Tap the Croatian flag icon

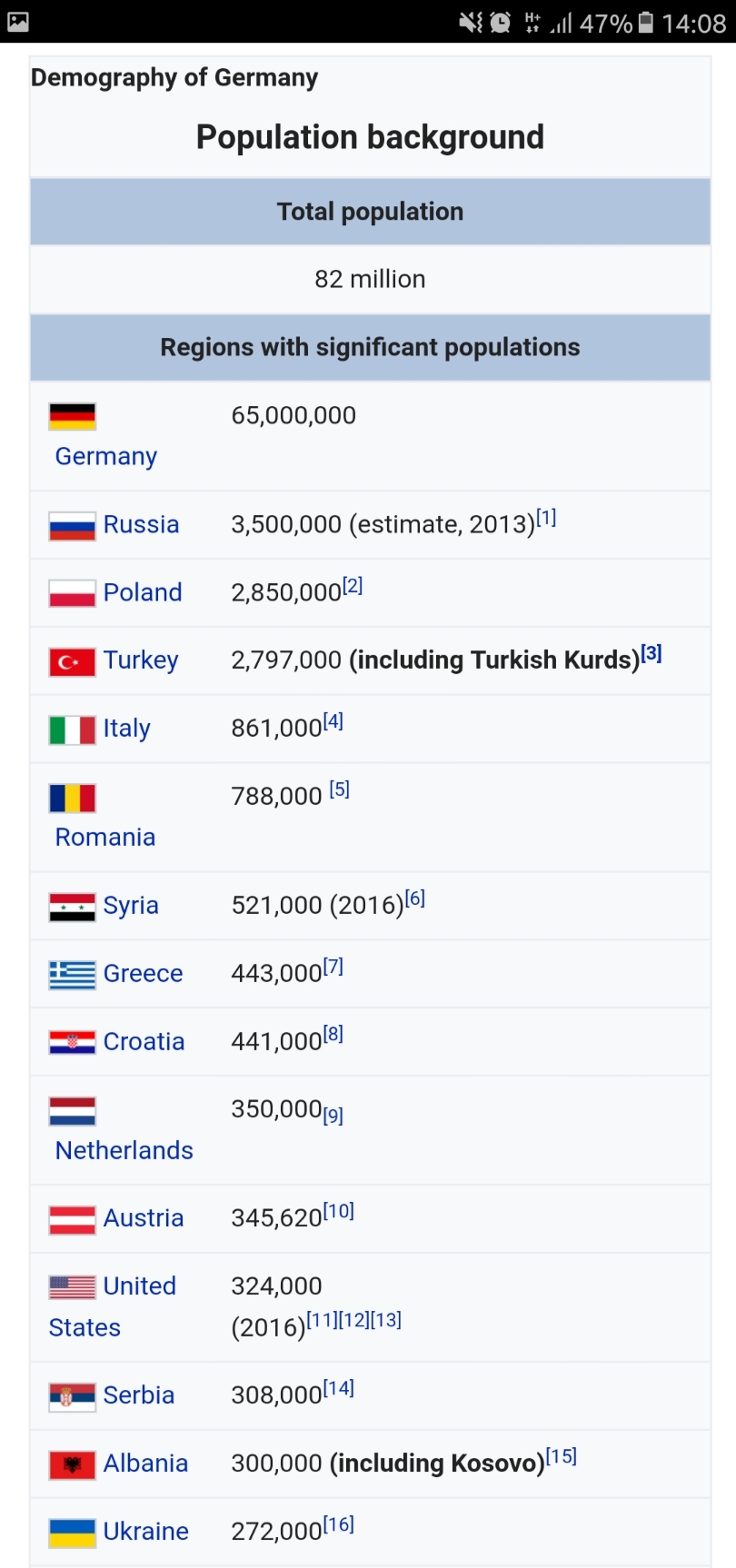72,1042
